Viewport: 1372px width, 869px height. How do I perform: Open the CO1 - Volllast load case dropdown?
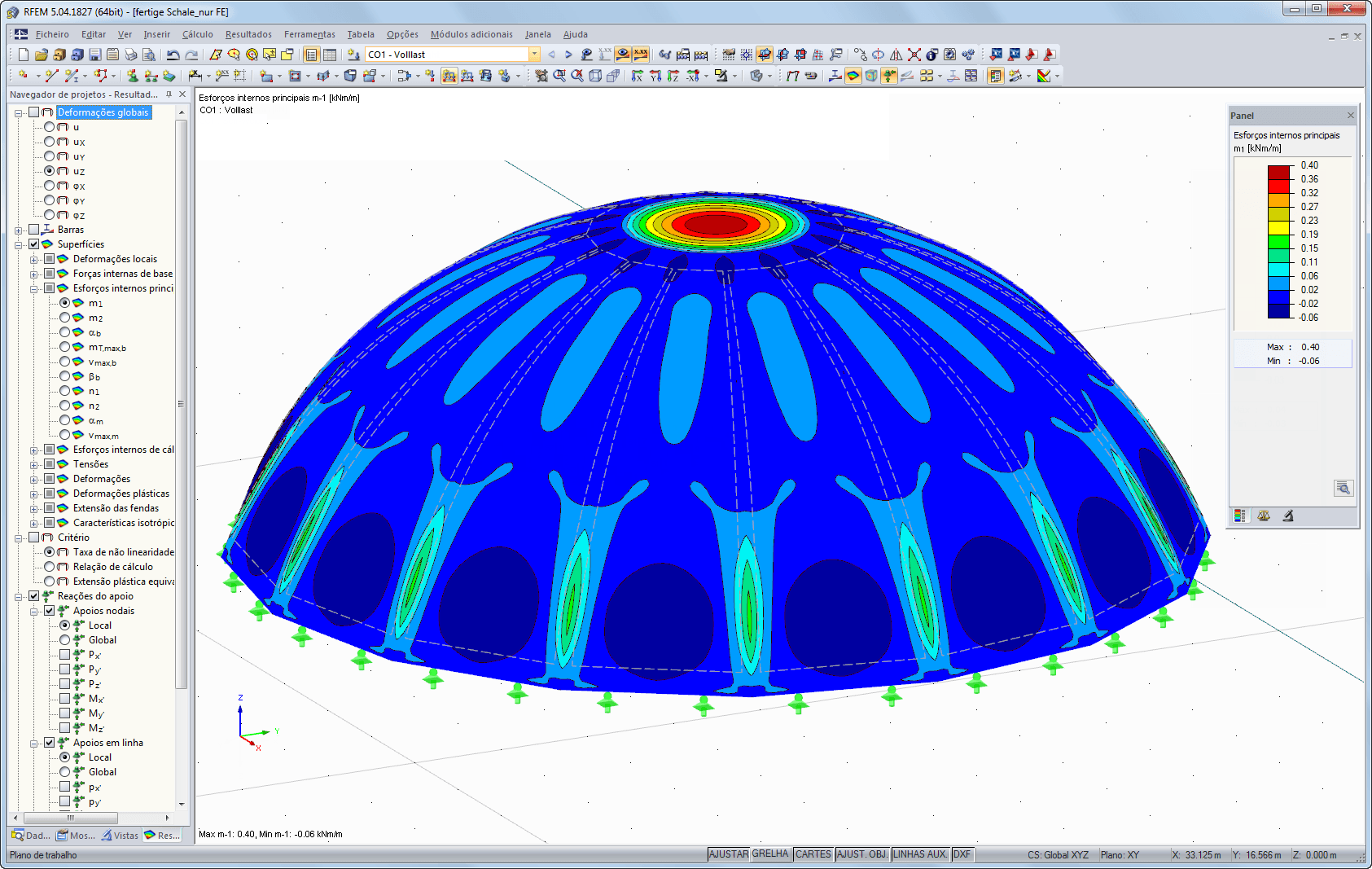533,54
